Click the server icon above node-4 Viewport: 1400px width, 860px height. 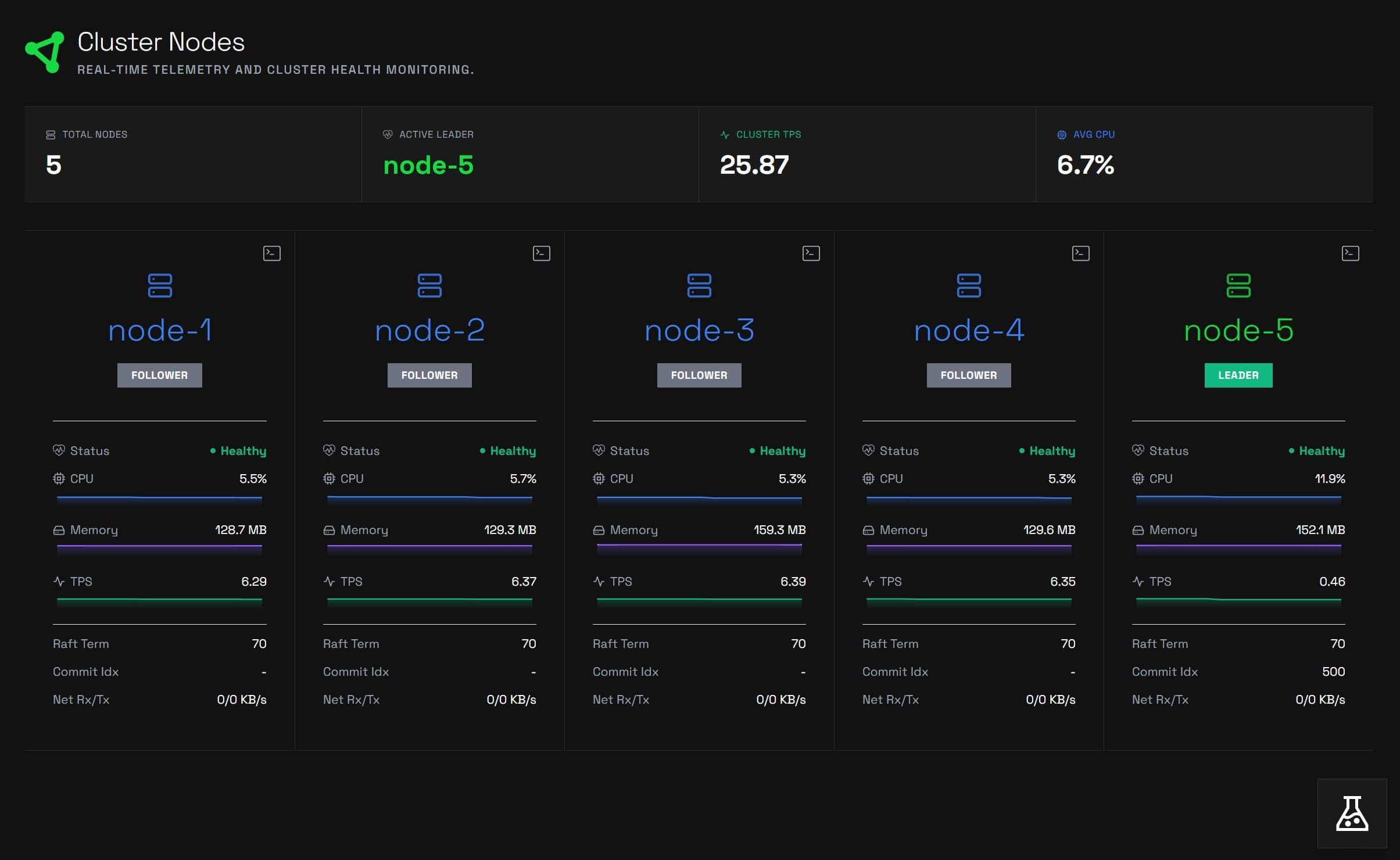pyautogui.click(x=969, y=285)
